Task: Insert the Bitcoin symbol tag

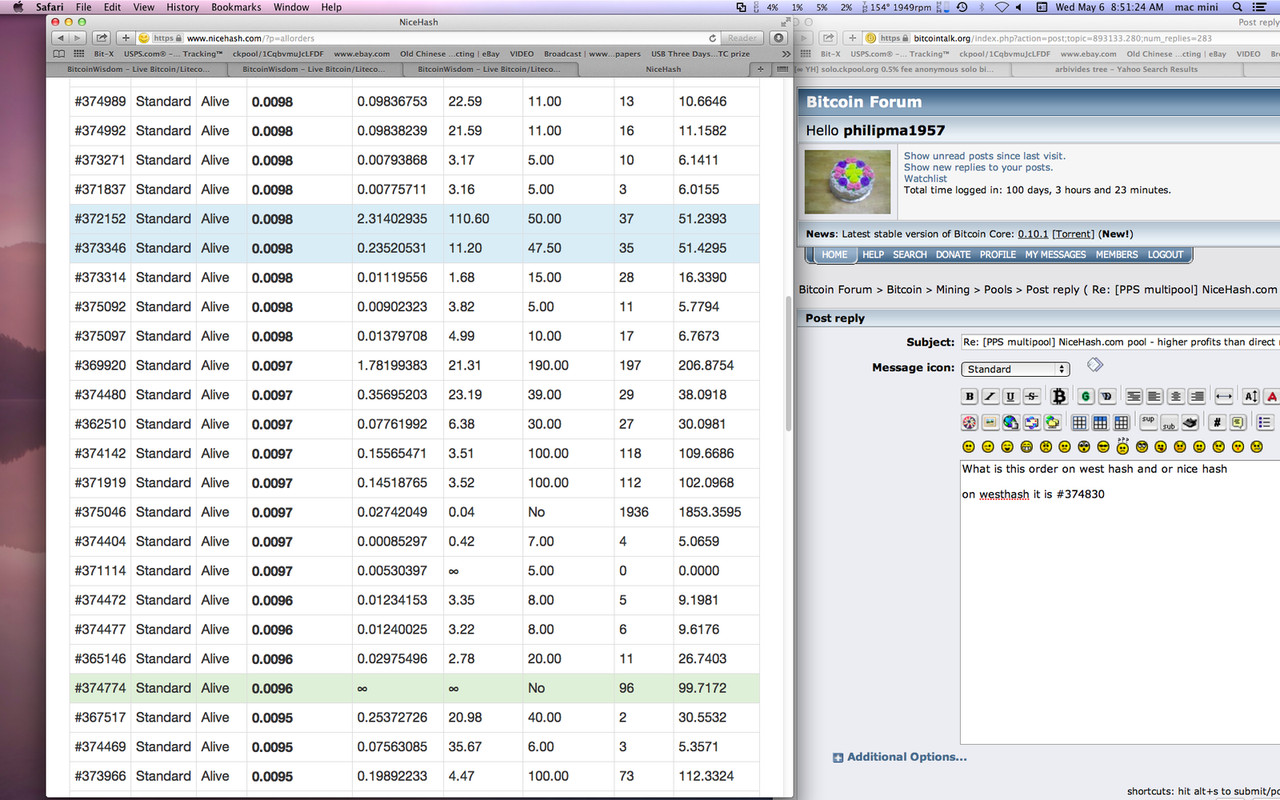Action: (x=1059, y=397)
